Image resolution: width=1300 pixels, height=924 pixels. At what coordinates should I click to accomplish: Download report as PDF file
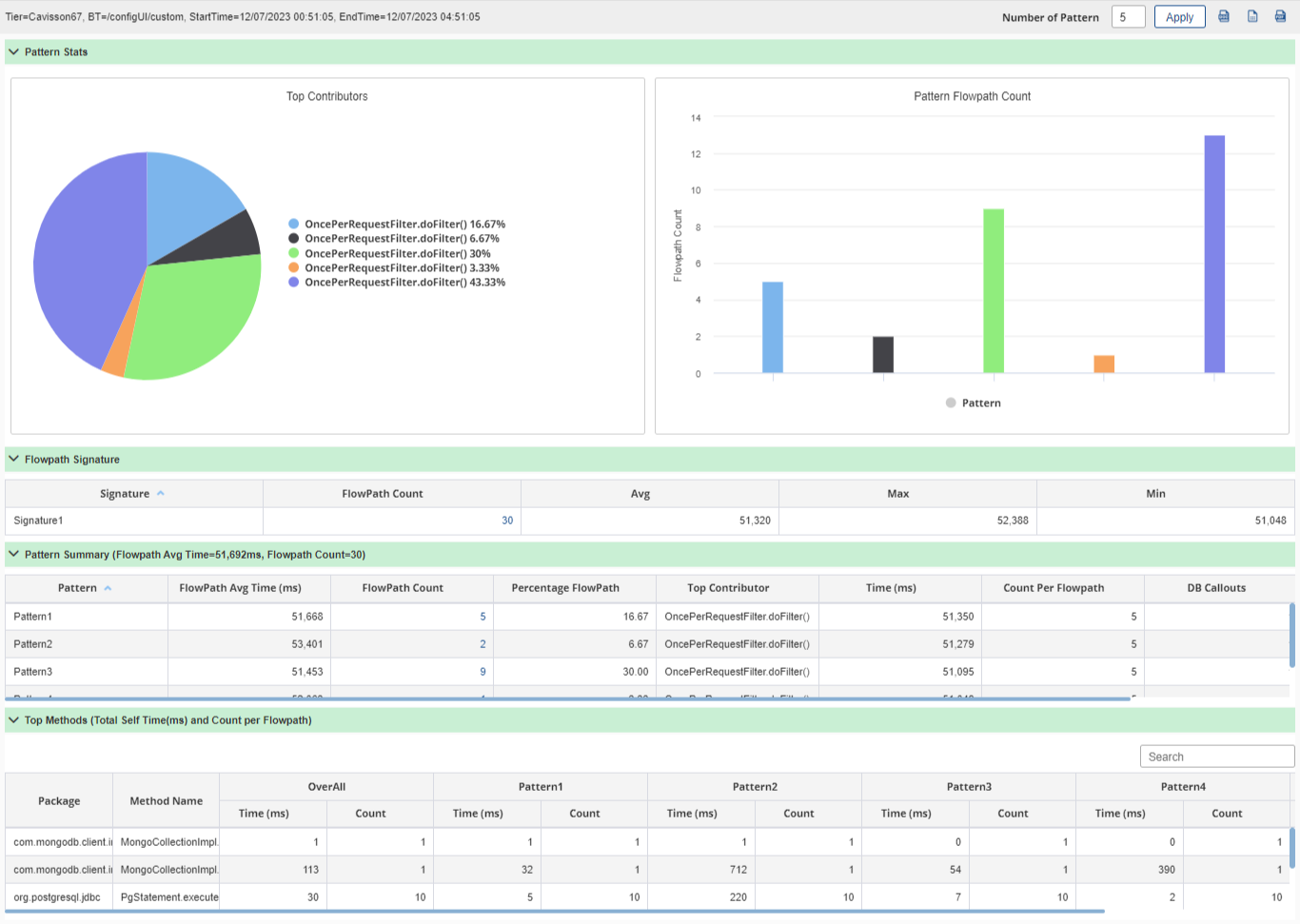(1280, 16)
